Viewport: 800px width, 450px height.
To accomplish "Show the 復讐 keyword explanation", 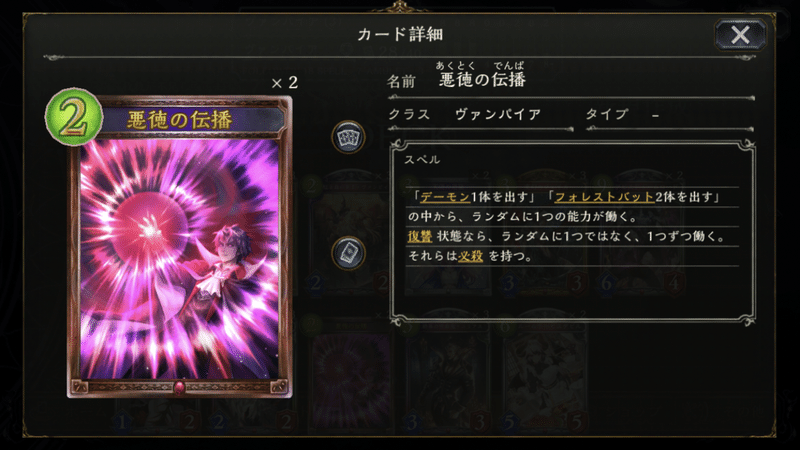I will point(420,236).
